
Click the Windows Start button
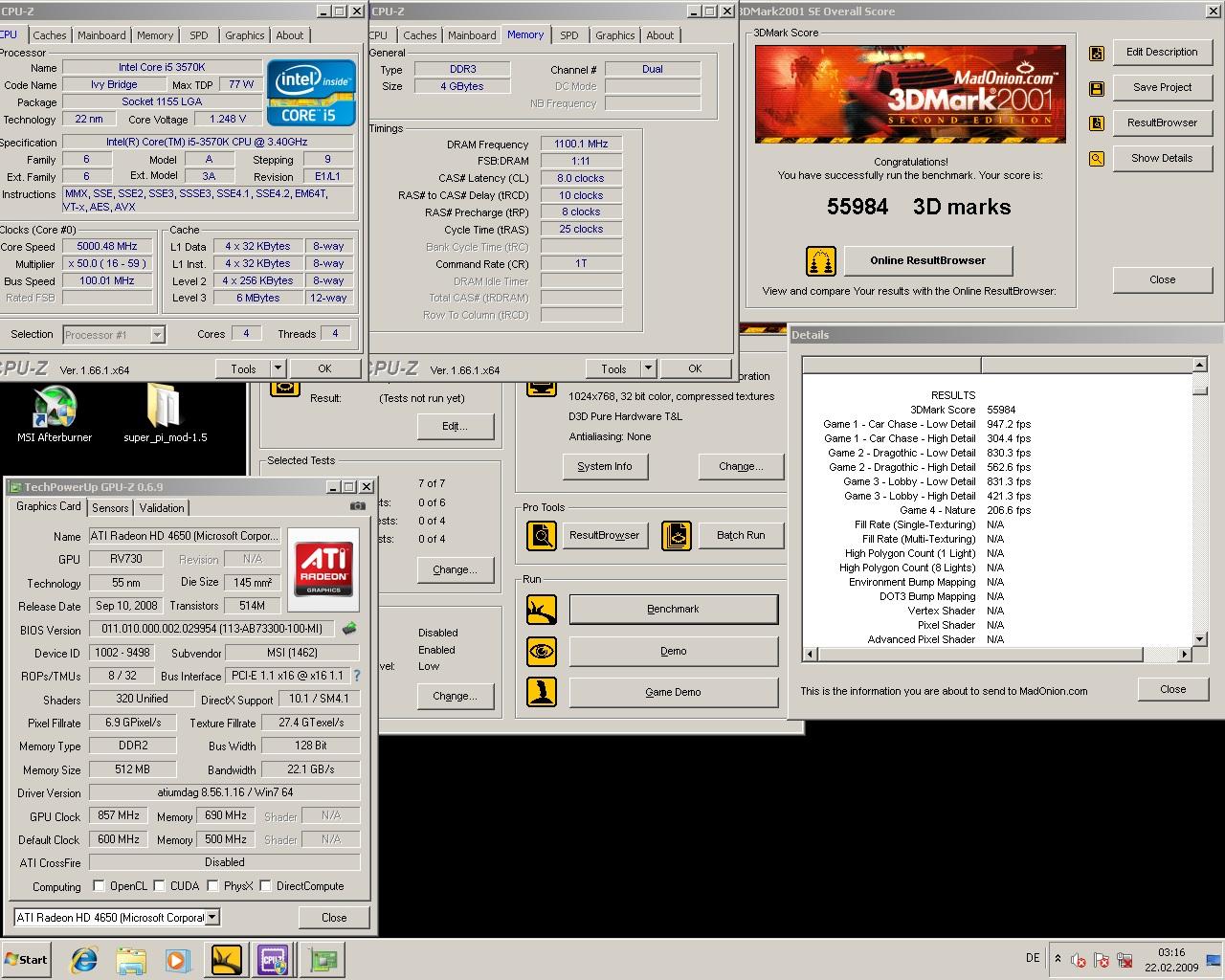pos(26,960)
